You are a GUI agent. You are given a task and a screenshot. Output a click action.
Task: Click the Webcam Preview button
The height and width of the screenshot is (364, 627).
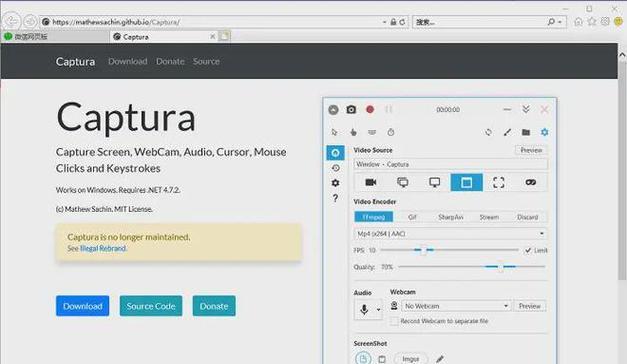click(529, 306)
